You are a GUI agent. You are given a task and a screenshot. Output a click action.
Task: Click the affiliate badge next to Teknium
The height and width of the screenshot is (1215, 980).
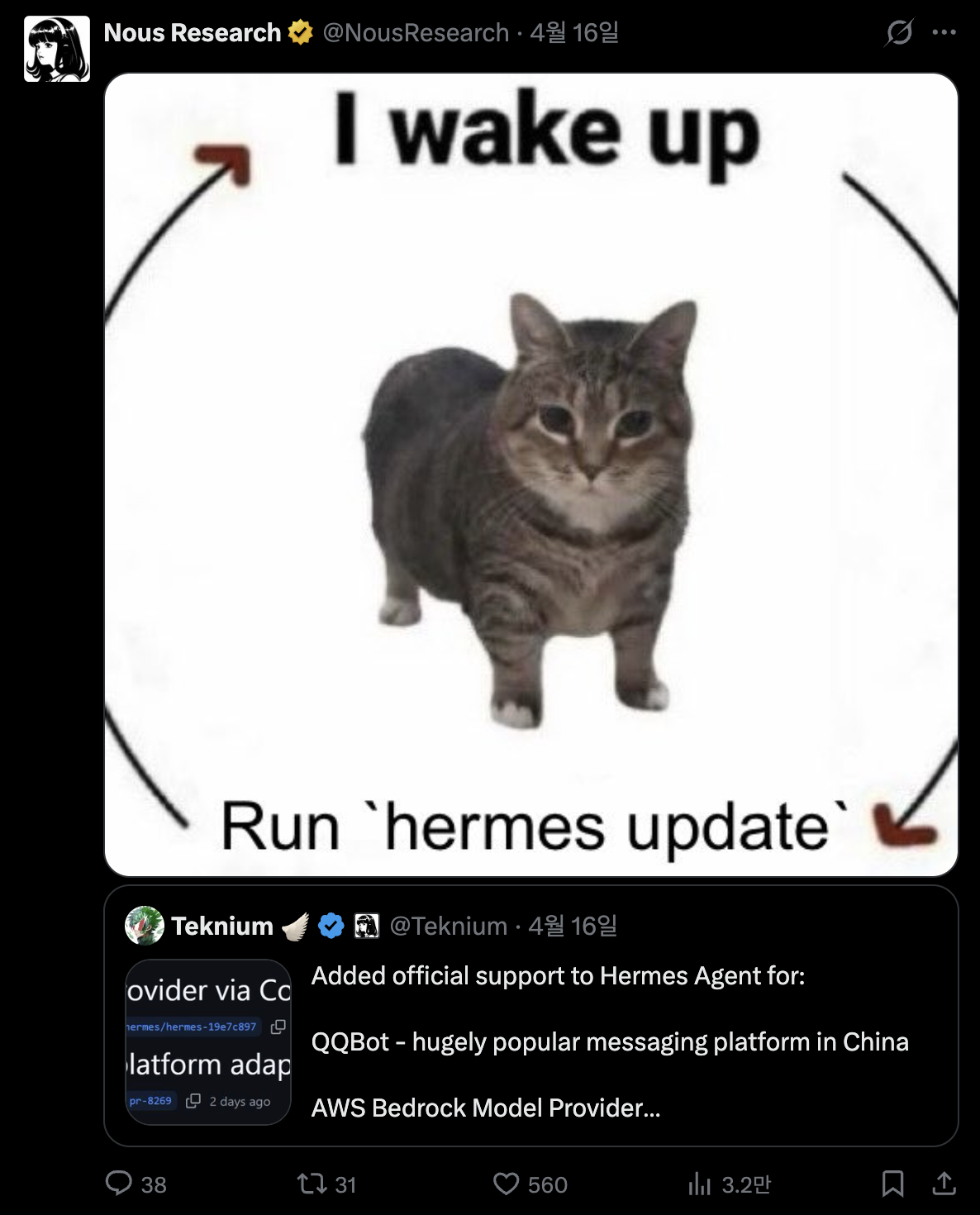(366, 926)
